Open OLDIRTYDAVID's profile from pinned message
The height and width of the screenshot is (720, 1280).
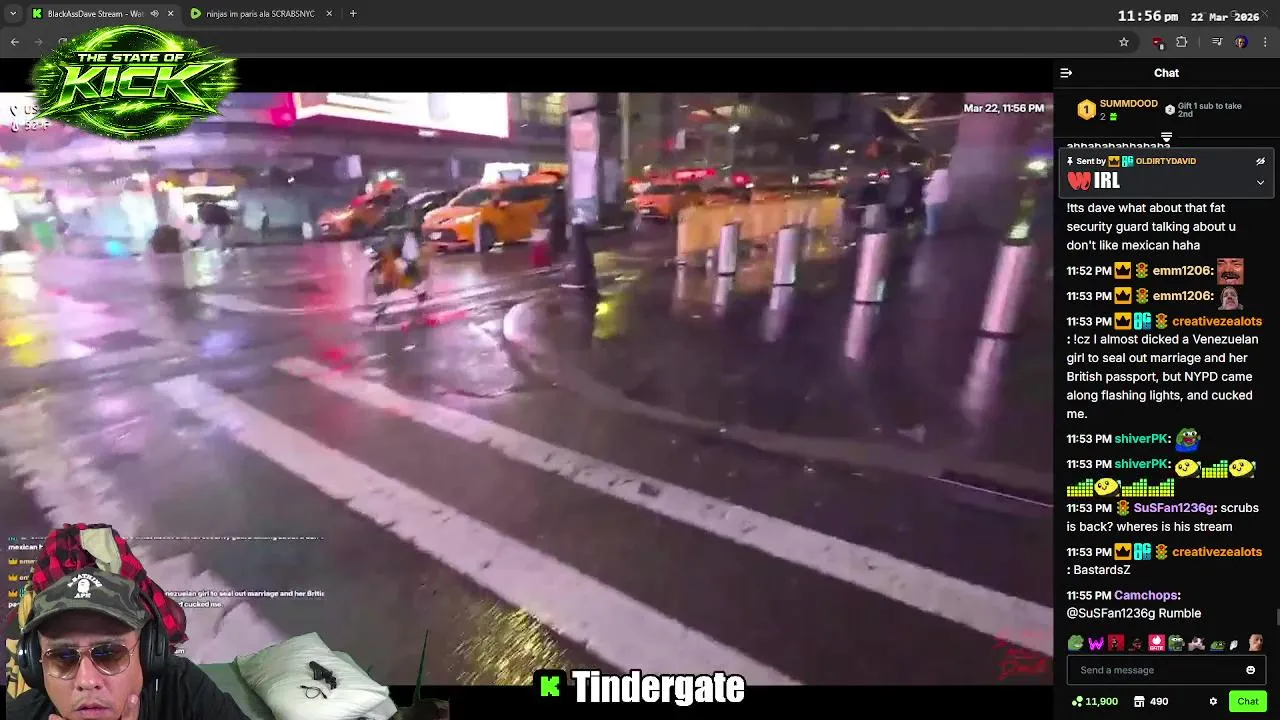pos(1165,161)
